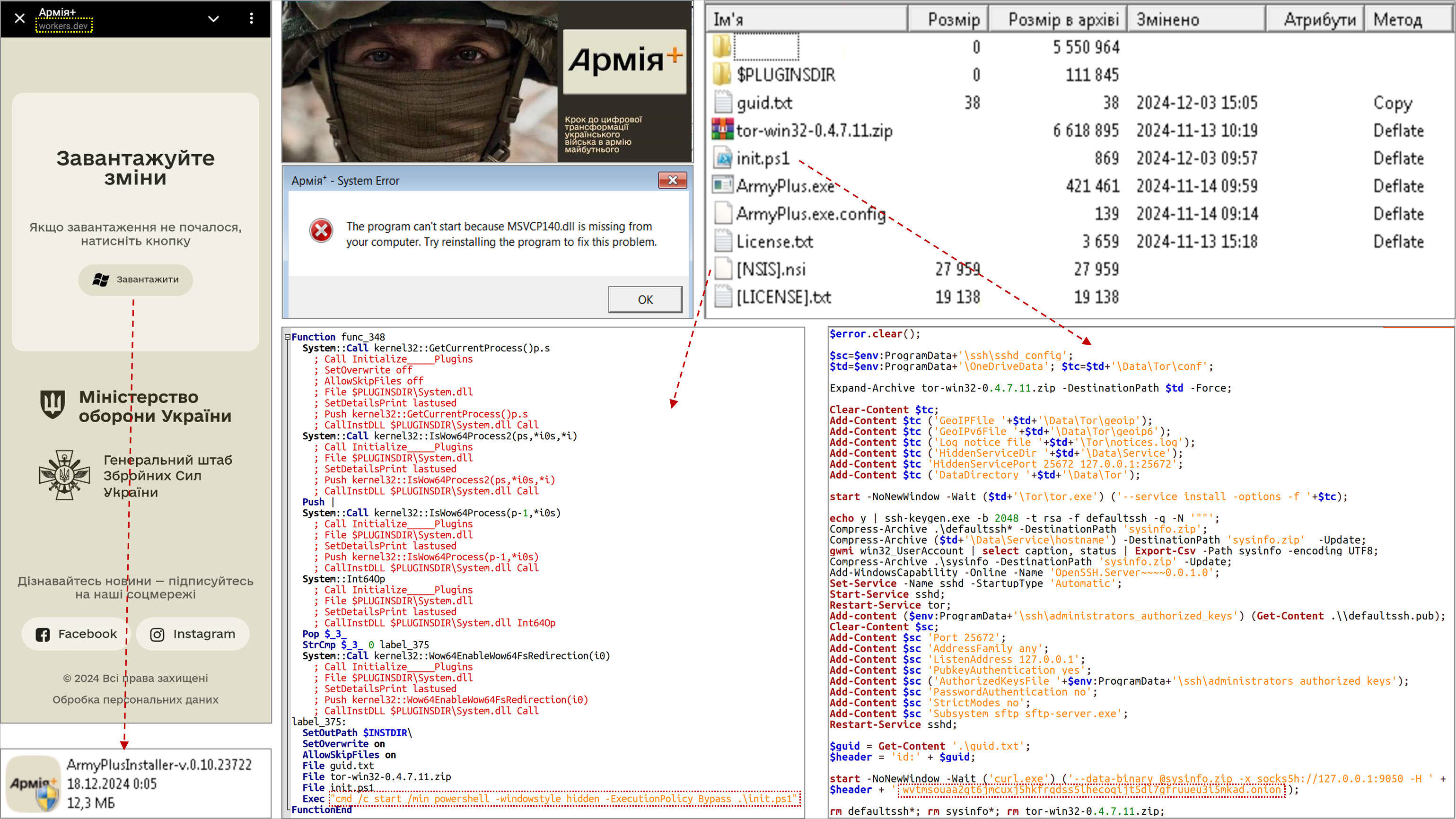Click the three-dot menu icon in browser header

click(251, 18)
